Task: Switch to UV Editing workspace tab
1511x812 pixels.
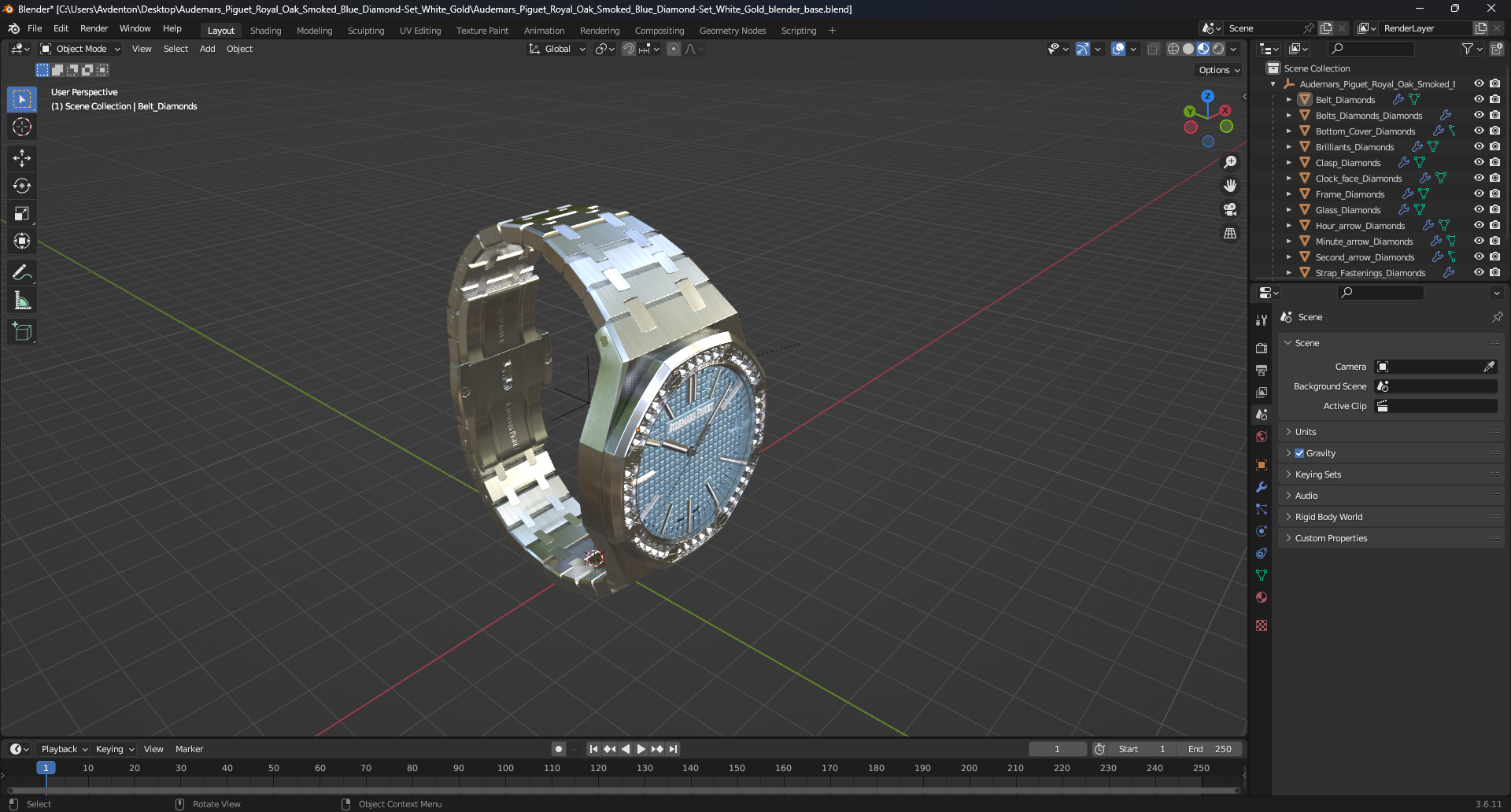Action: pos(419,31)
